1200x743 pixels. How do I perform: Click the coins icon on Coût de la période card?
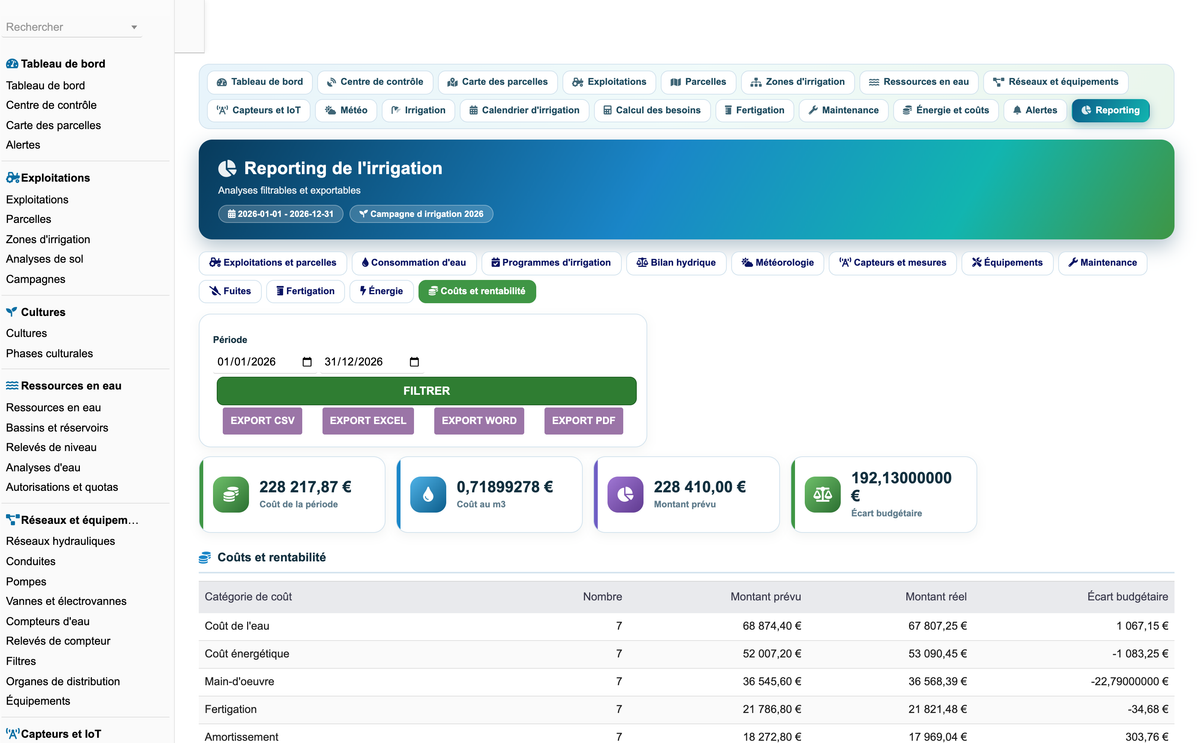(231, 494)
